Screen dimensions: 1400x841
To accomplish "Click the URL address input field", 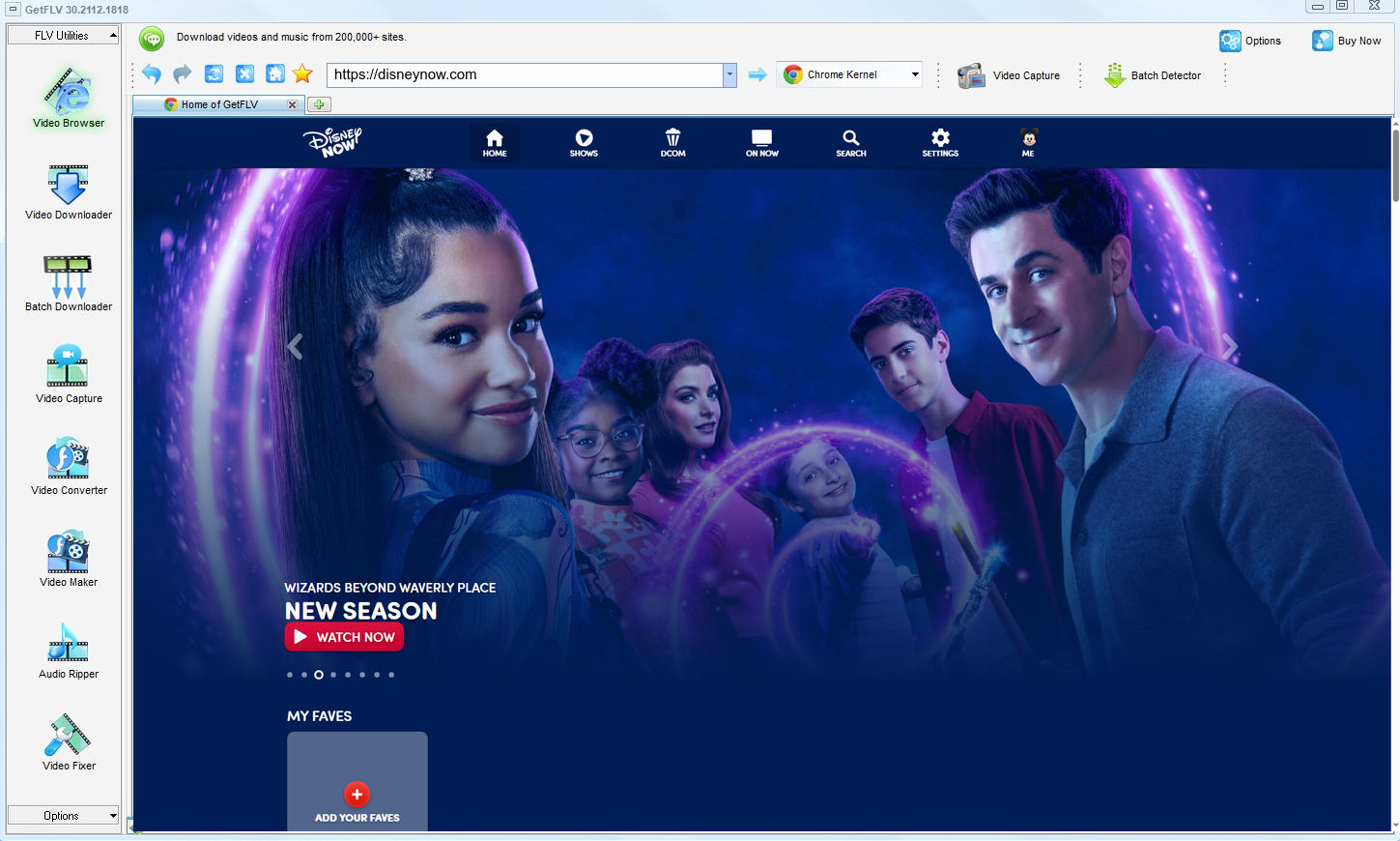I will (525, 74).
